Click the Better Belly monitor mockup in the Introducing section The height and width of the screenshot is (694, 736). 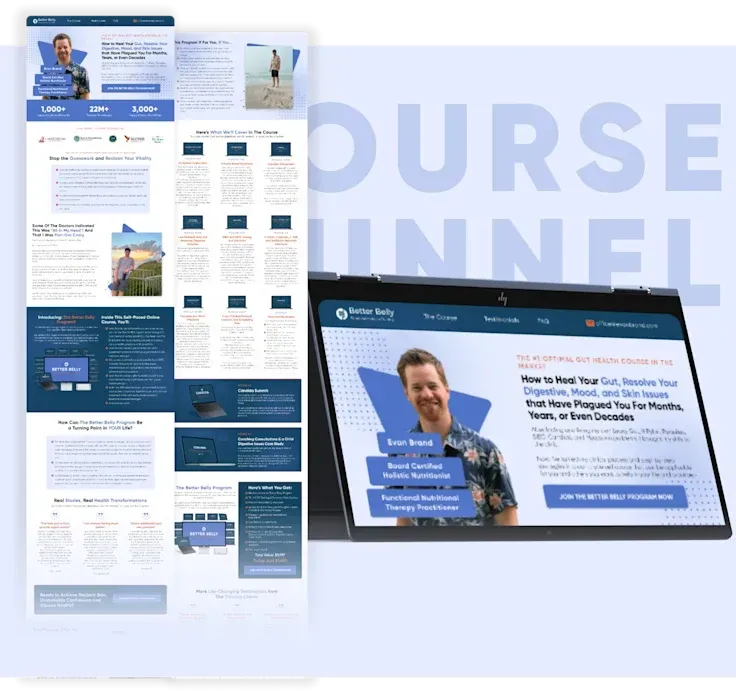pyautogui.click(x=66, y=371)
